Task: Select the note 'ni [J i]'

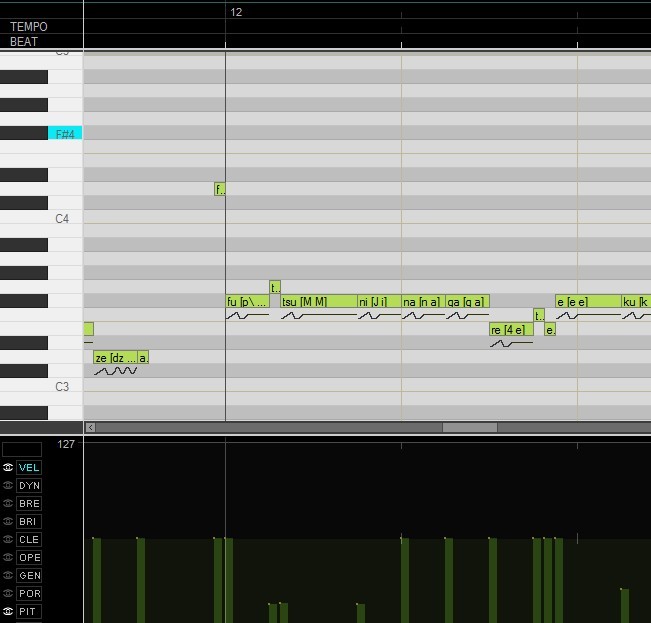Action: click(379, 301)
